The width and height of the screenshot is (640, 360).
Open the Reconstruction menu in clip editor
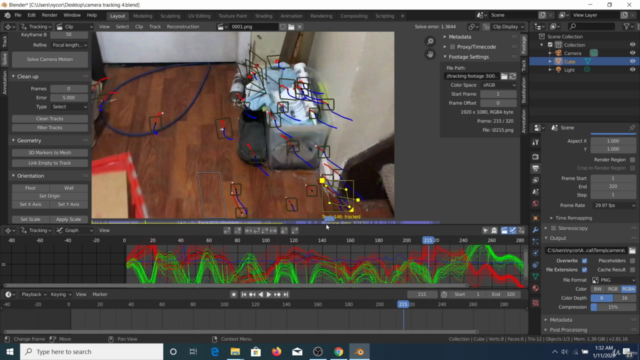pyautogui.click(x=183, y=27)
